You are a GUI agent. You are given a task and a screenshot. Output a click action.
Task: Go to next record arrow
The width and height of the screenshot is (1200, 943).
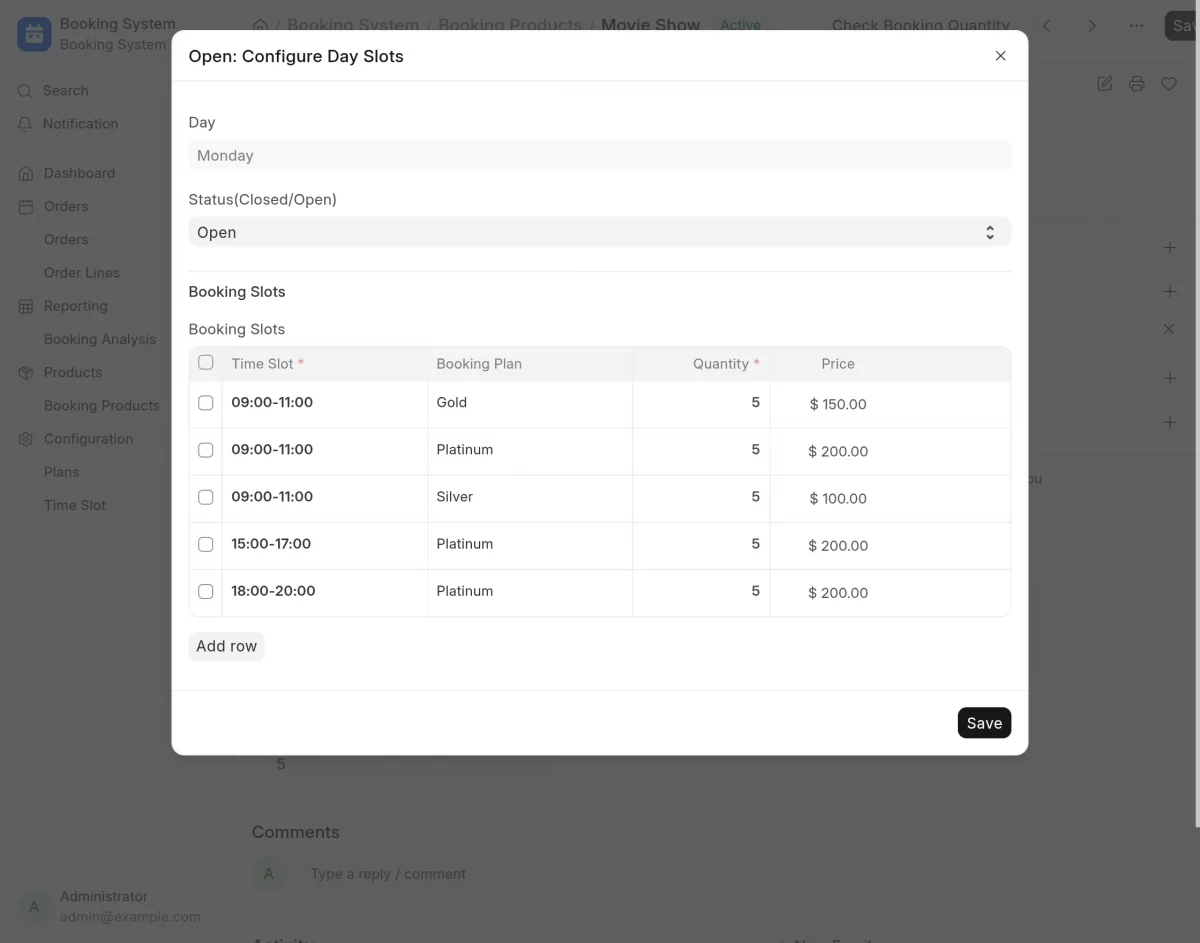point(1092,26)
